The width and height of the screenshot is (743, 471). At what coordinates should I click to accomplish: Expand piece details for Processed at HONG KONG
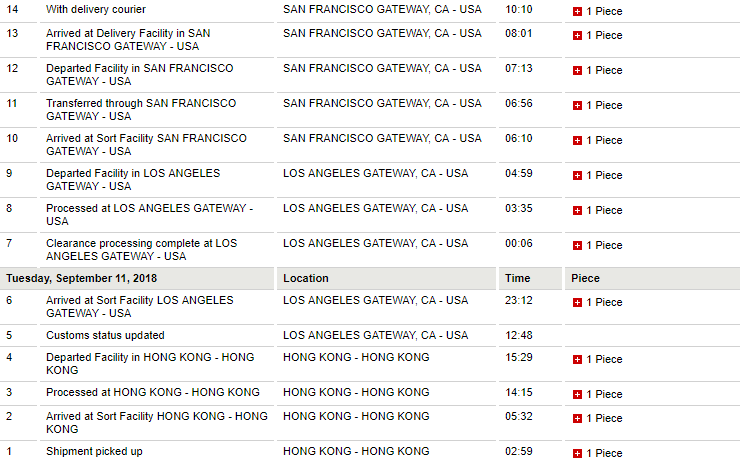[577, 395]
